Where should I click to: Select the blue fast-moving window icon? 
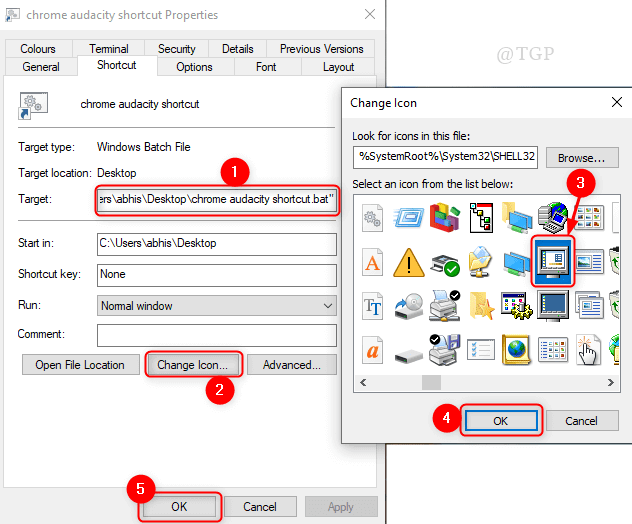click(x=408, y=218)
